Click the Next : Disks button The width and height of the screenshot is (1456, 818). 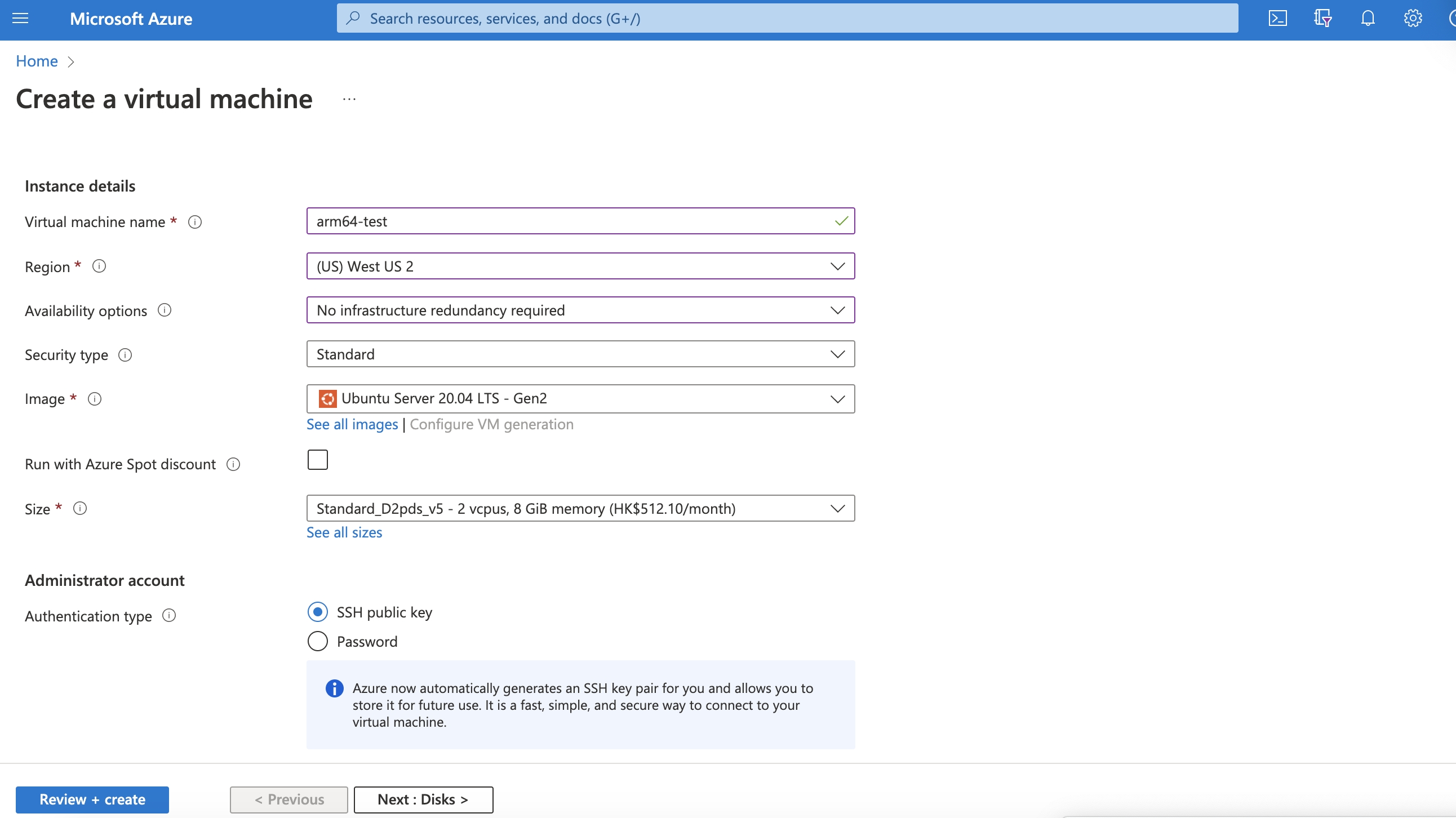423,799
